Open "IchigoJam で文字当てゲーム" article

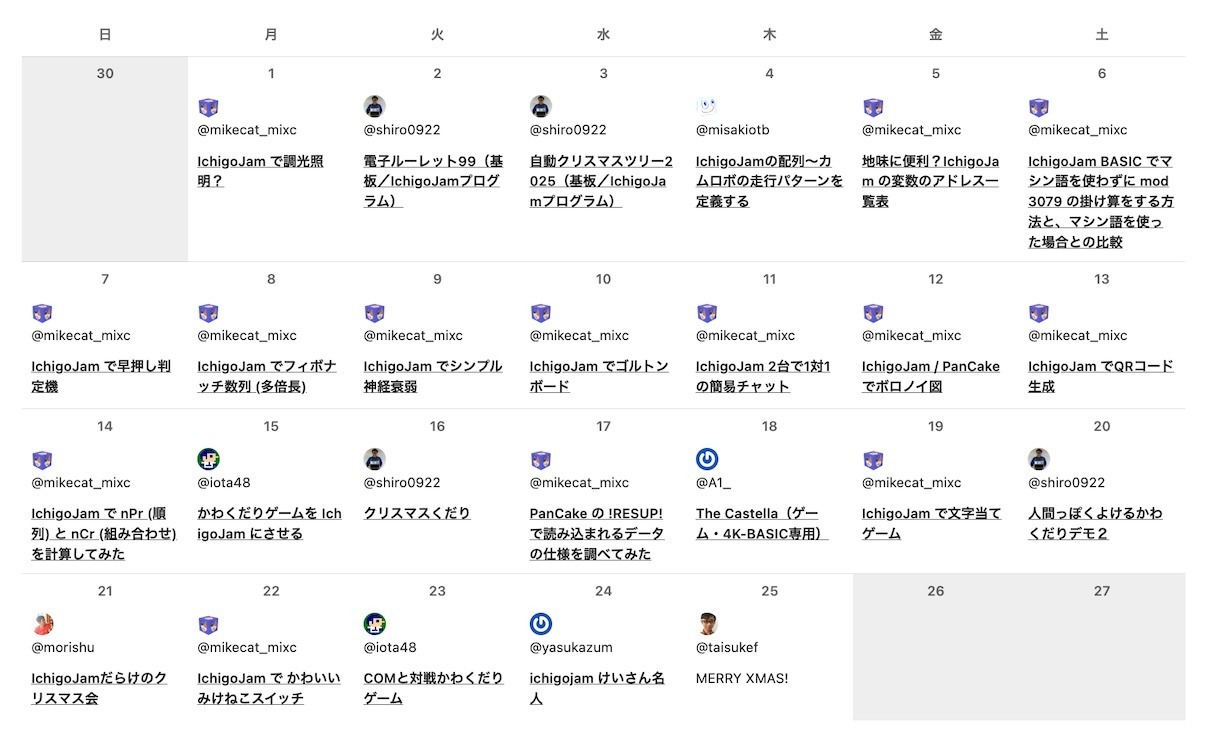(930, 523)
